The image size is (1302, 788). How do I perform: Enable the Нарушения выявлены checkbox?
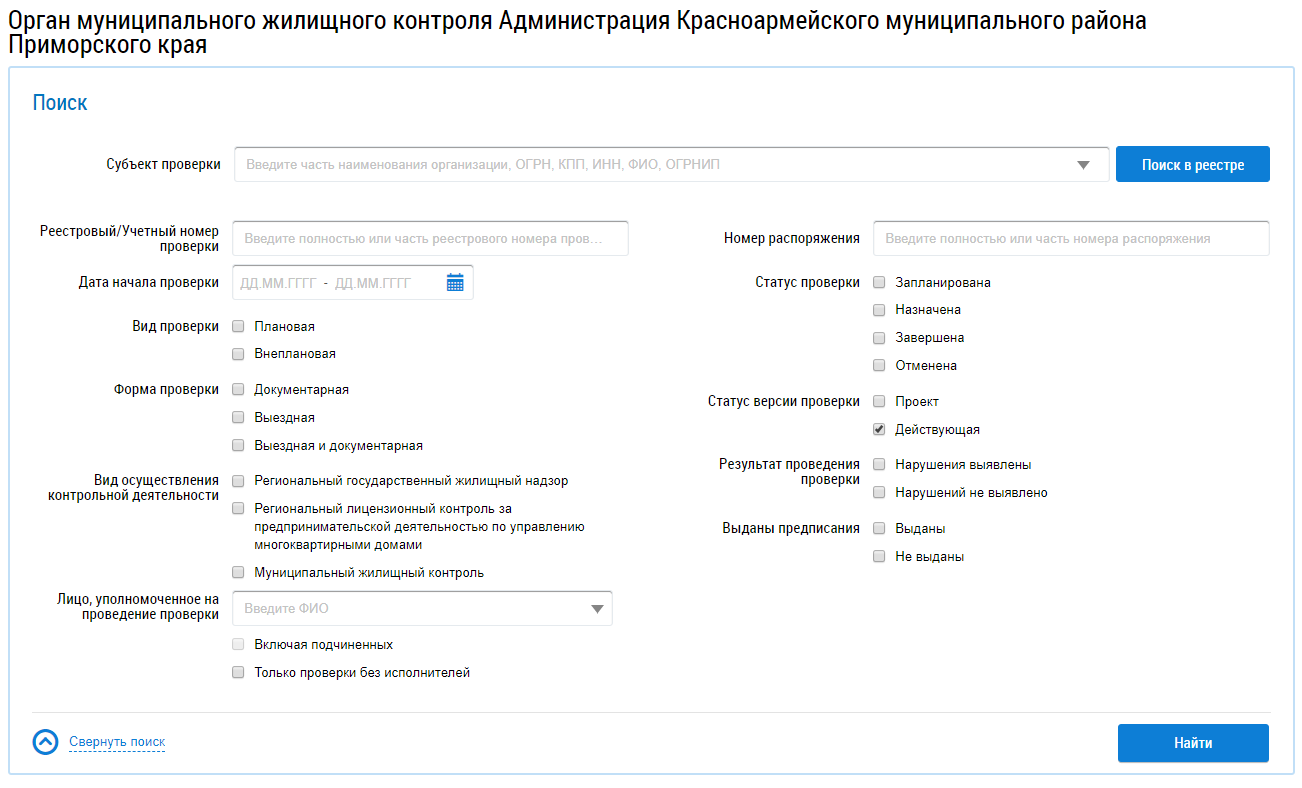click(879, 465)
